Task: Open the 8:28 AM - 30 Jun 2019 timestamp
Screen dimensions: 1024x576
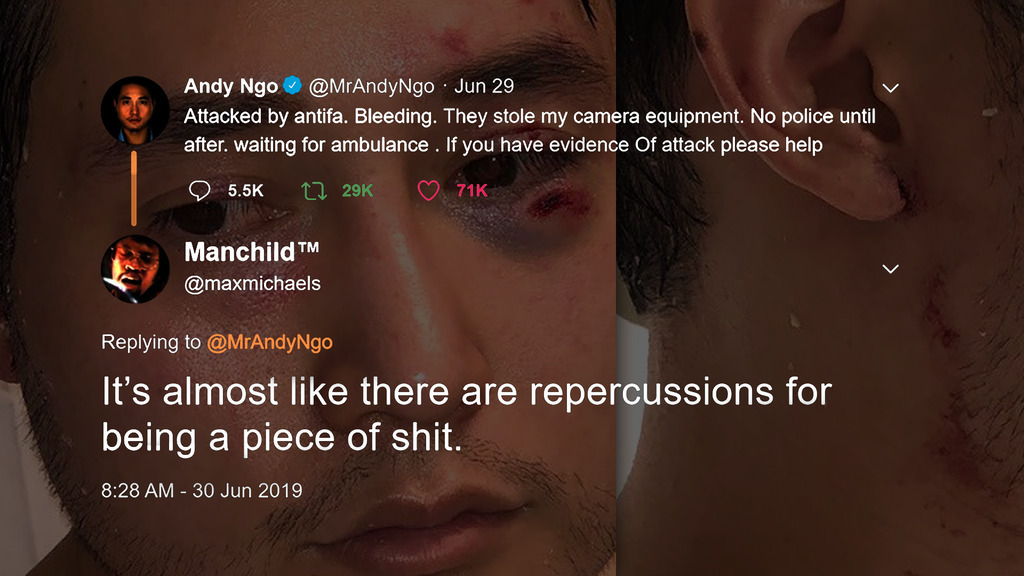Action: coord(201,491)
